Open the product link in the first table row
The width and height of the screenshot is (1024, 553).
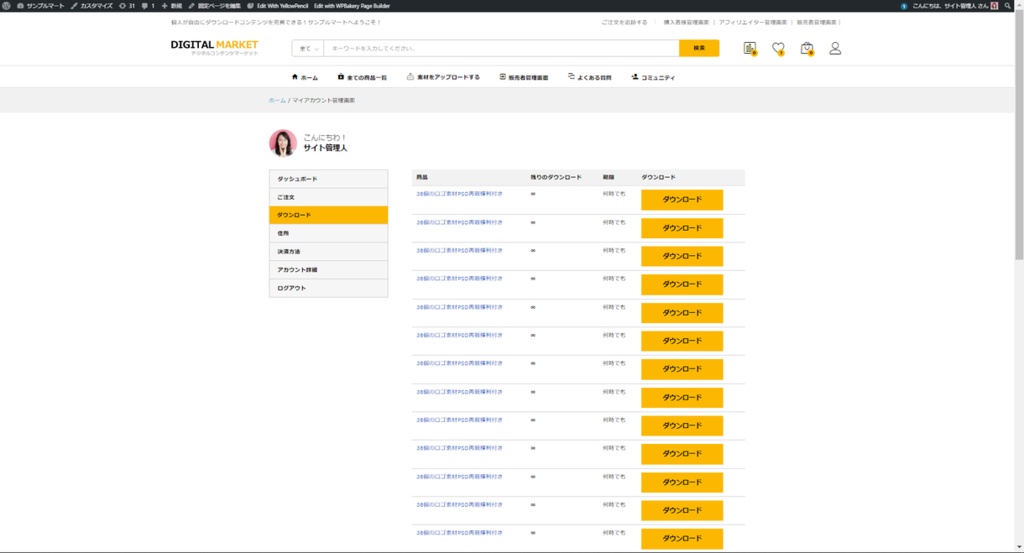[459, 194]
